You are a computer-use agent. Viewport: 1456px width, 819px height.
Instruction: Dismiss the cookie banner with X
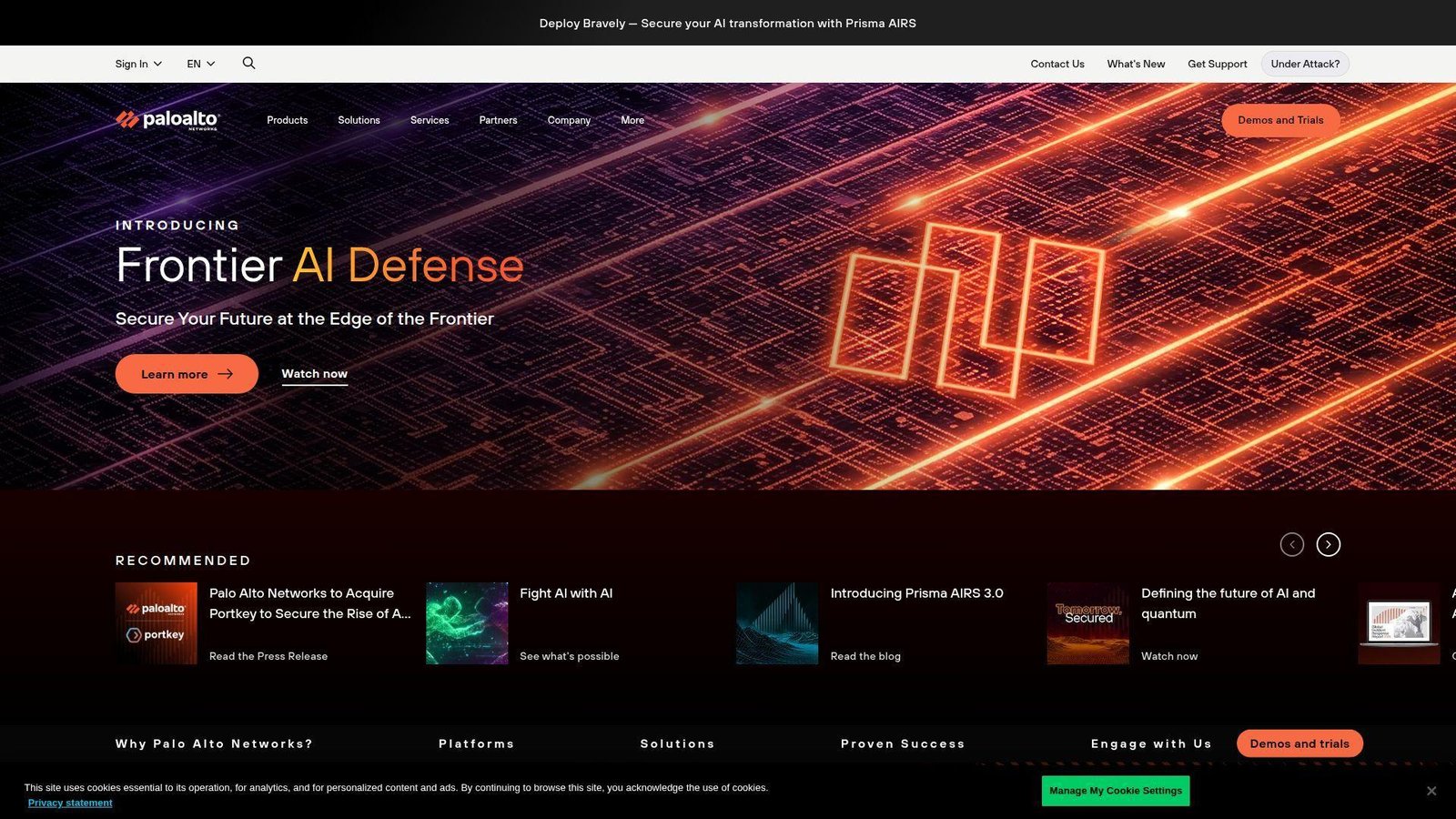[x=1431, y=791]
